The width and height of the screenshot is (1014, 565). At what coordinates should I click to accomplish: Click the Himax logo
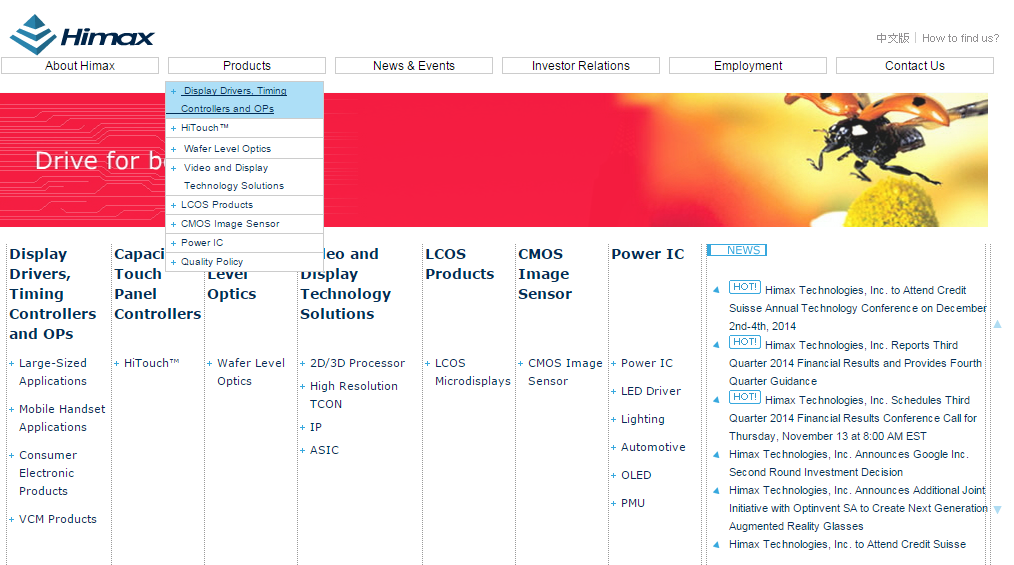[82, 35]
